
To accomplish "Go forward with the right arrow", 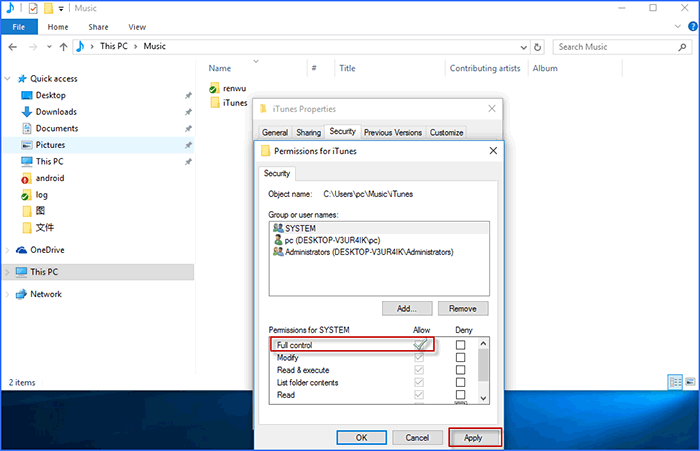I will 33,46.
